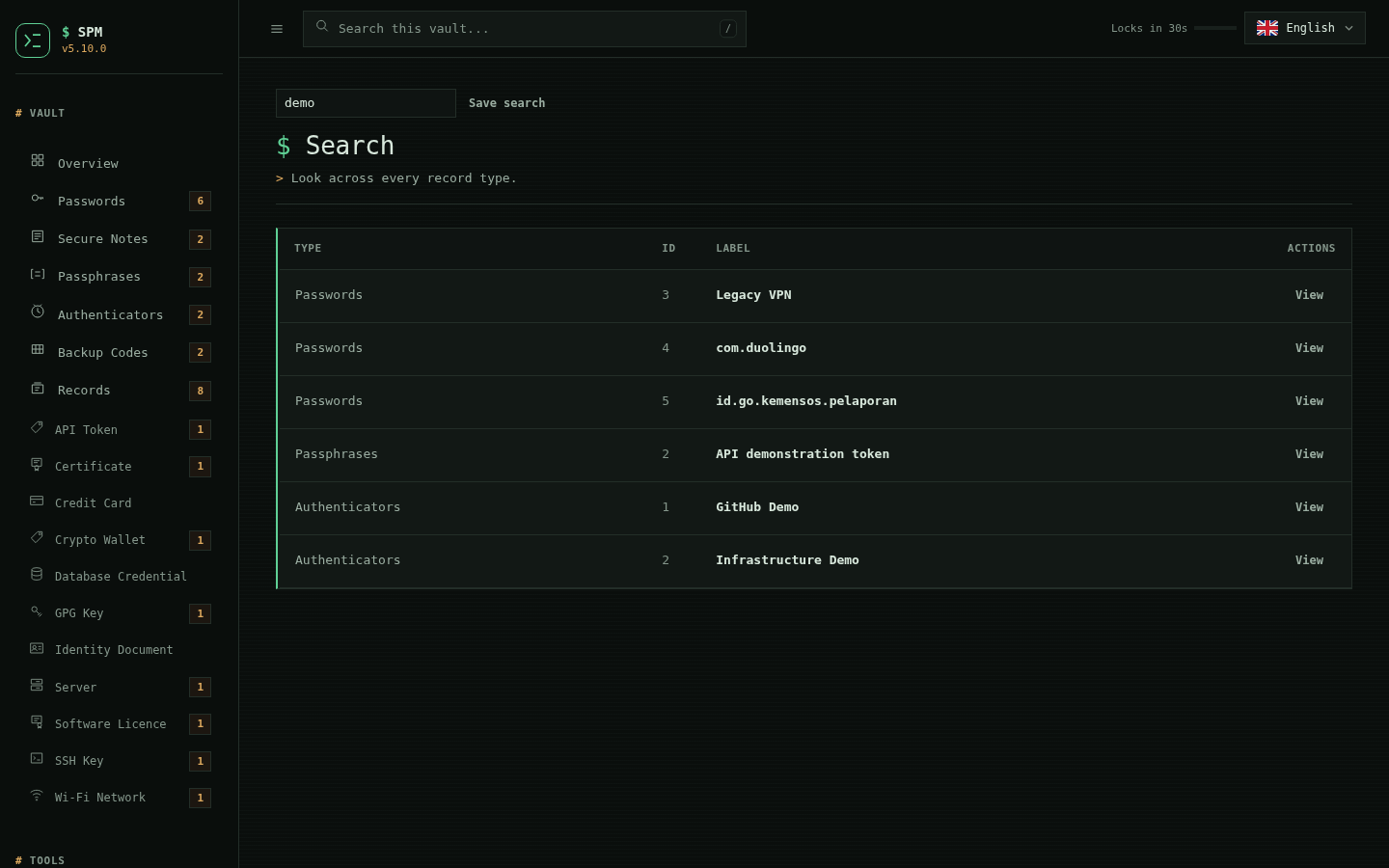Click the database icon beside Database Credential
The height and width of the screenshot is (868, 1389).
37,574
